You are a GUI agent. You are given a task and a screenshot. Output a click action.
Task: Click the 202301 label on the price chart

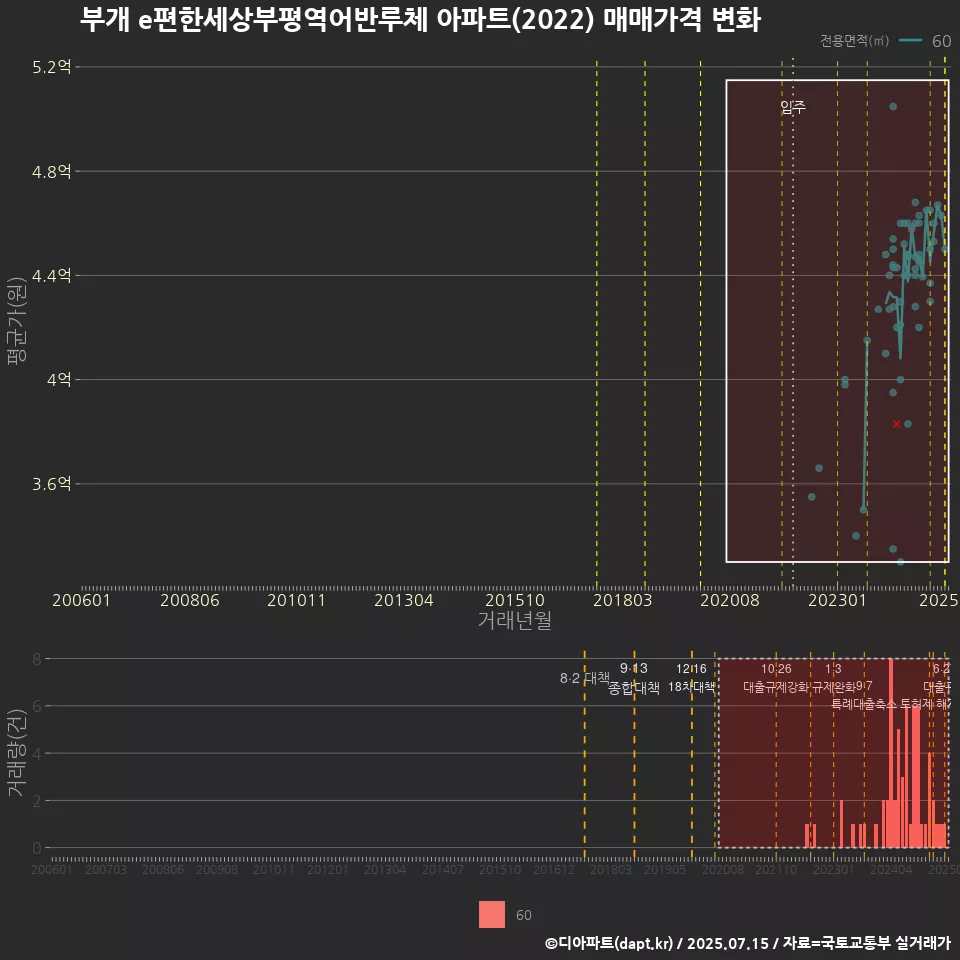(838, 600)
